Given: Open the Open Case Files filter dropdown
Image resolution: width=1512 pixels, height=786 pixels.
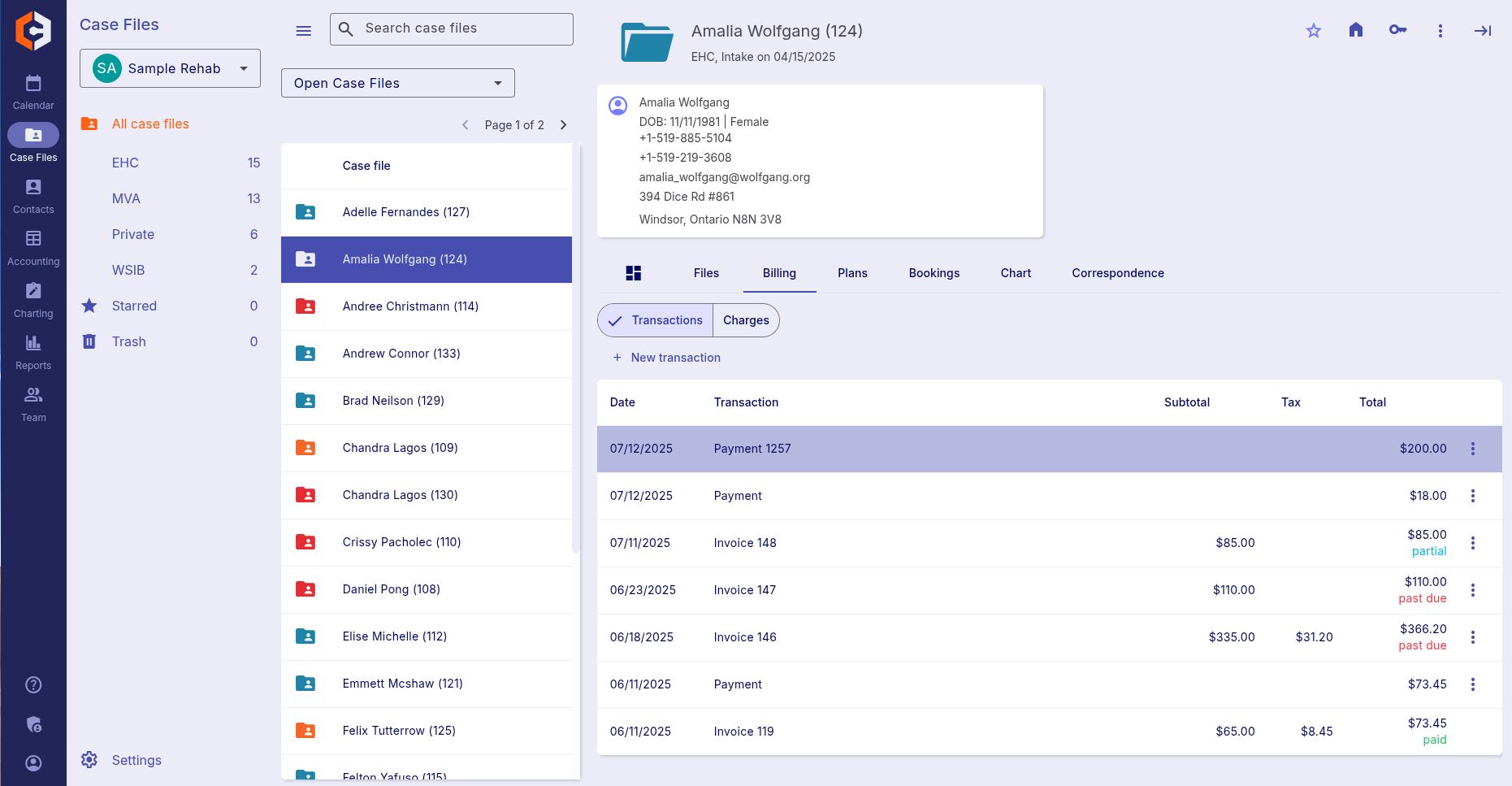Looking at the screenshot, I should pos(397,83).
